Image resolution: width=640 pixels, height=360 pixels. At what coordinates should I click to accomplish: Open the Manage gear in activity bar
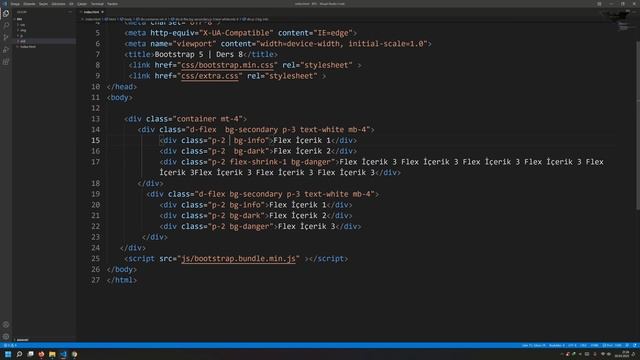tap(6, 337)
